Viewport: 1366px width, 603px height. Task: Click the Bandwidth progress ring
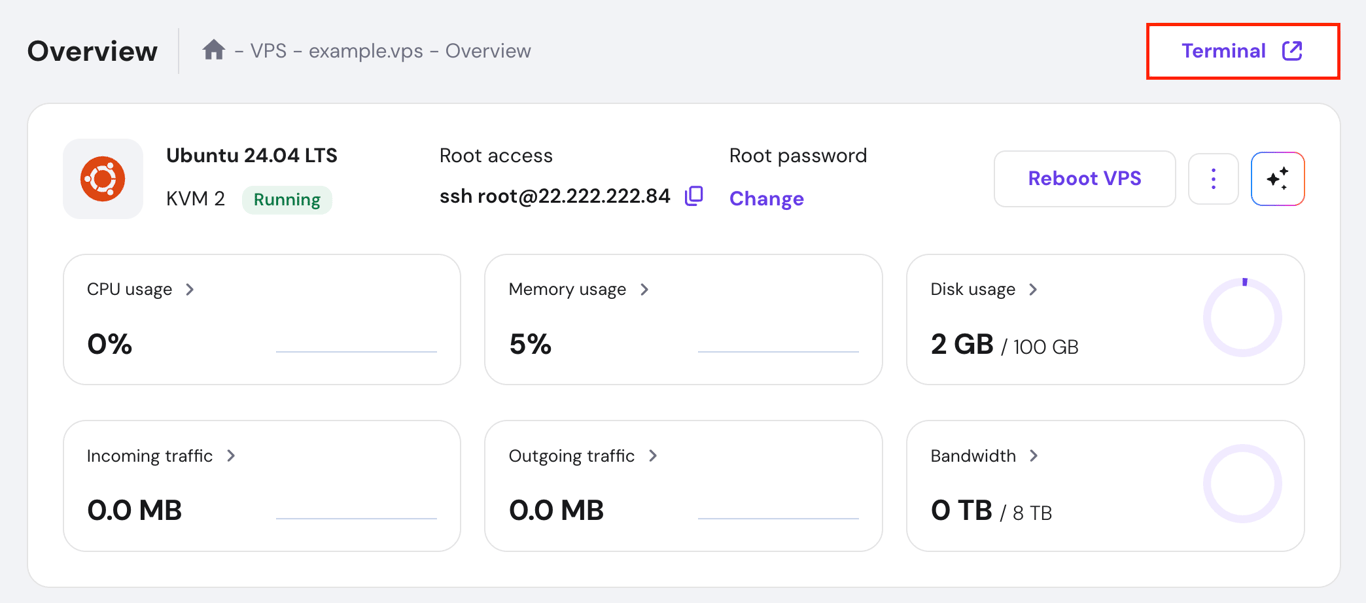click(1242, 482)
